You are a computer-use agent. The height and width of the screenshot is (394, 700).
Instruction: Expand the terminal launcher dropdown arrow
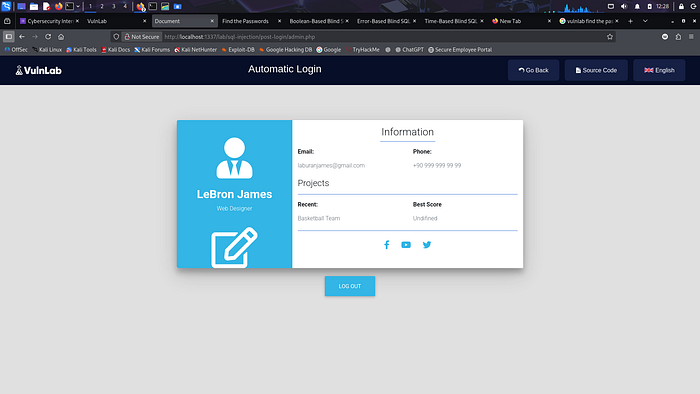pos(78,6)
